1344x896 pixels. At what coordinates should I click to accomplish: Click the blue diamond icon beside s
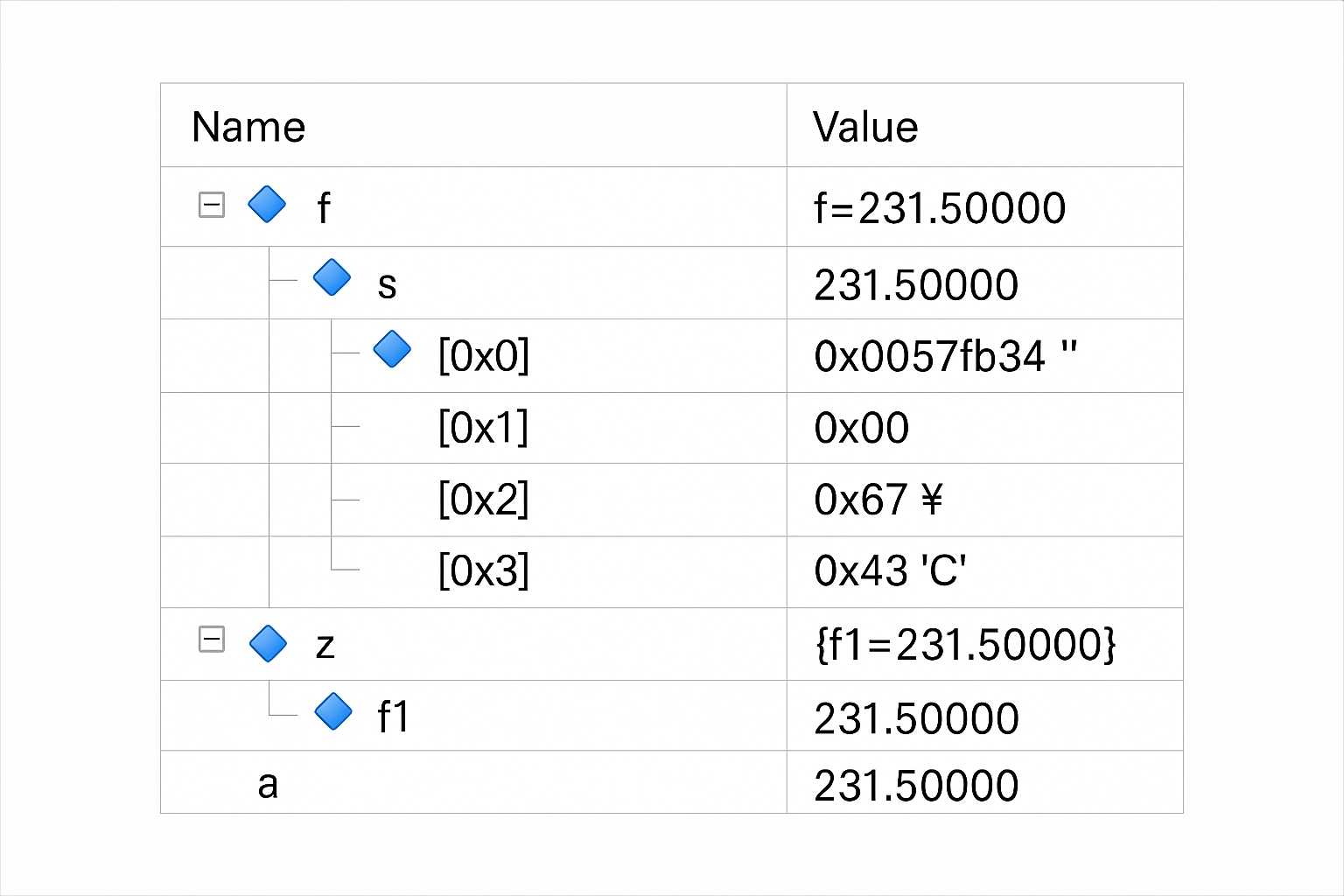(332, 277)
